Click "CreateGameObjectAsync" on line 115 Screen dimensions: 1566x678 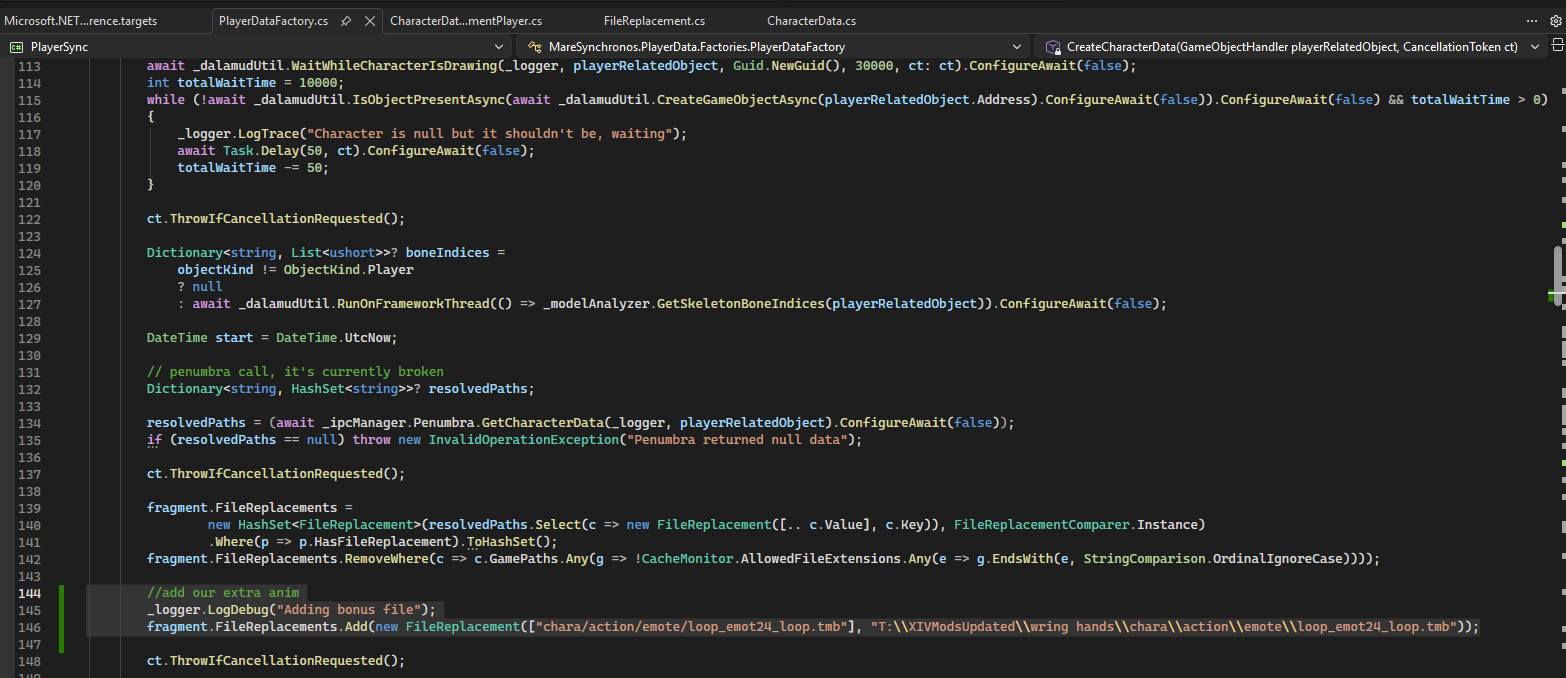pyautogui.click(x=737, y=100)
